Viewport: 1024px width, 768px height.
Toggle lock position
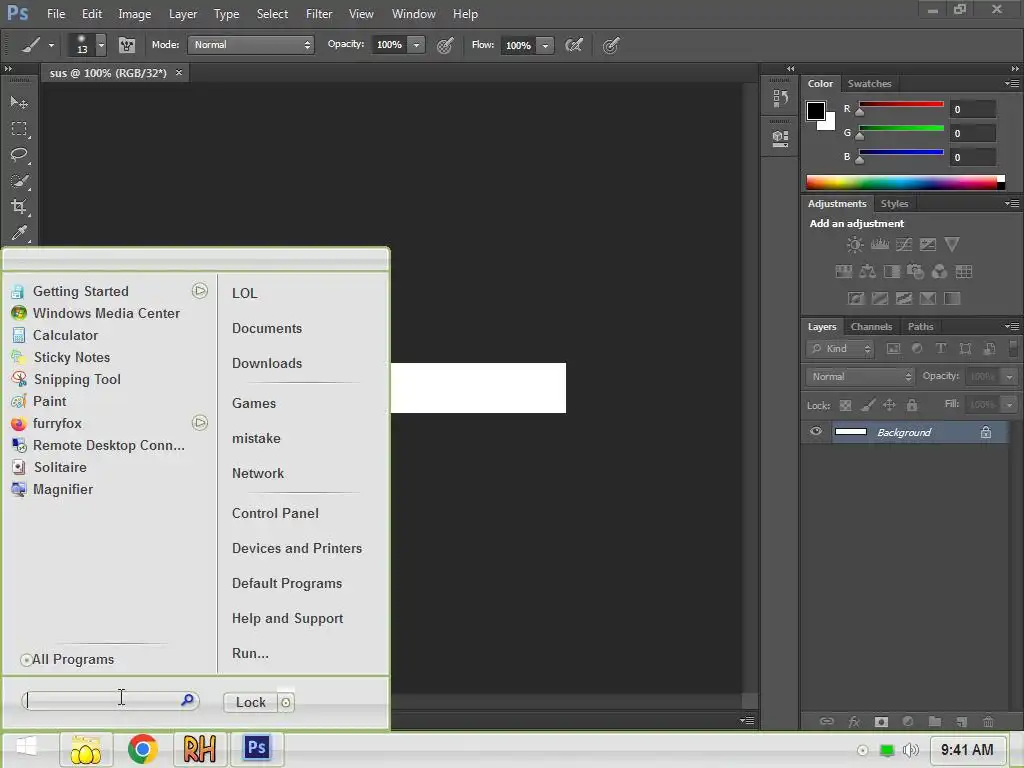click(889, 406)
